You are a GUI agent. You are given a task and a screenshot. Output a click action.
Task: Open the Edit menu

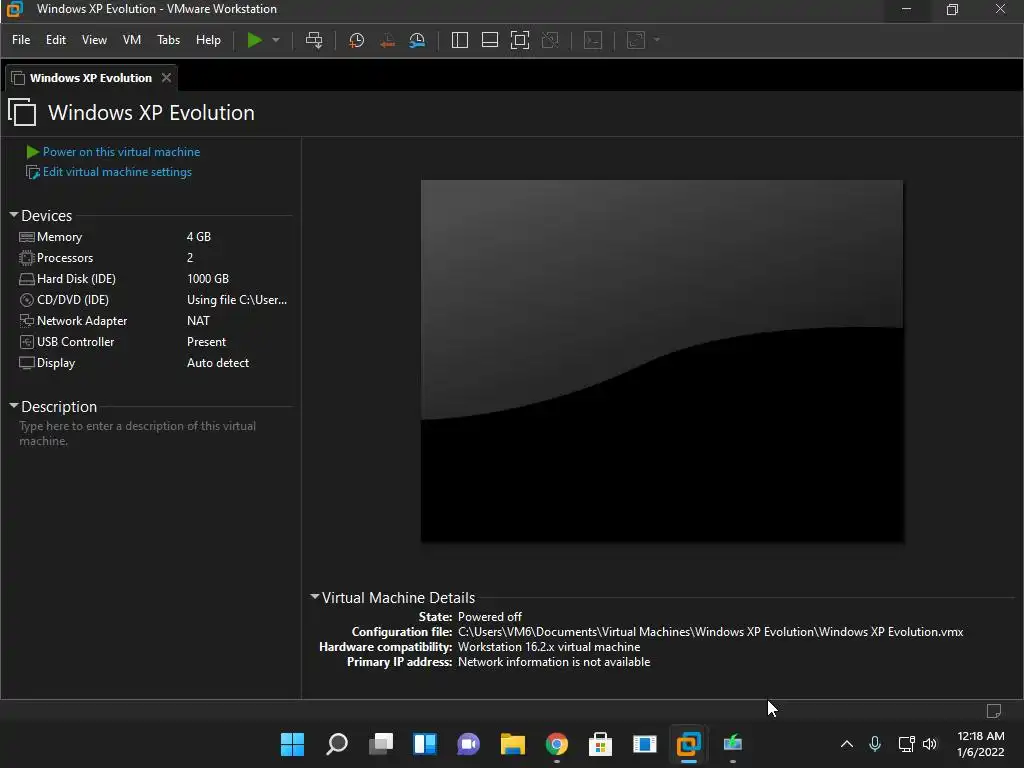tap(56, 40)
